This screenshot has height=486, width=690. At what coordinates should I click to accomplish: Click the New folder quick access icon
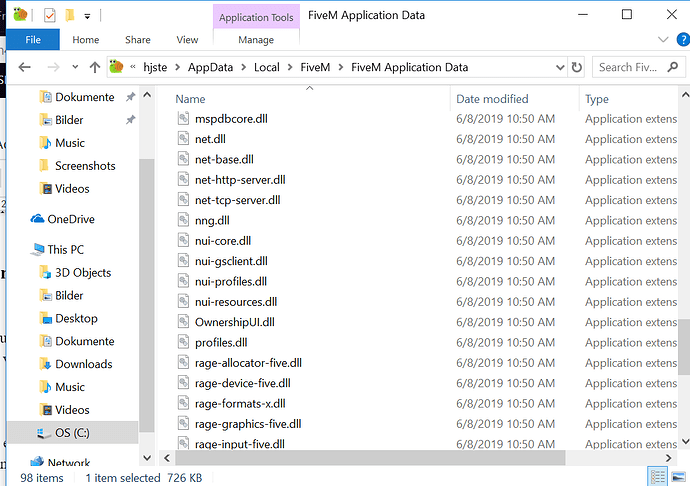point(70,16)
